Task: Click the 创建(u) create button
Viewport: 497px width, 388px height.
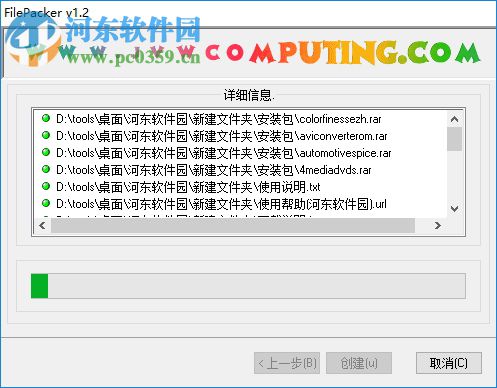Action: click(359, 363)
